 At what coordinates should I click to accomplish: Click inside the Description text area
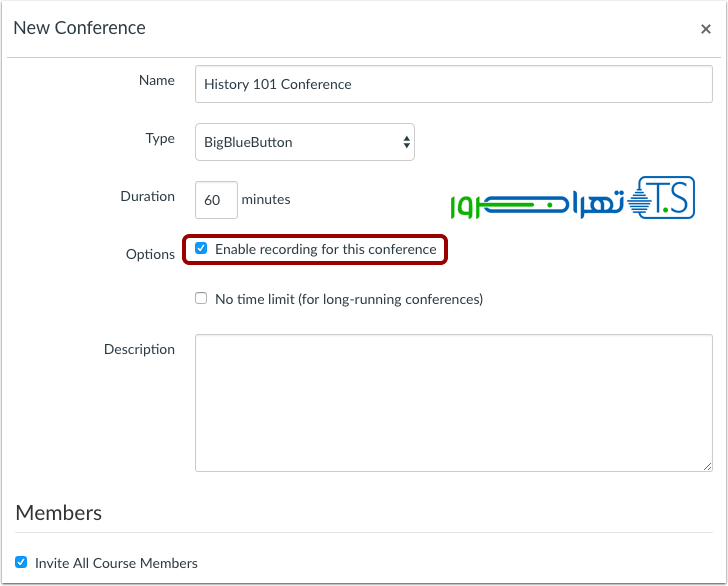(453, 403)
